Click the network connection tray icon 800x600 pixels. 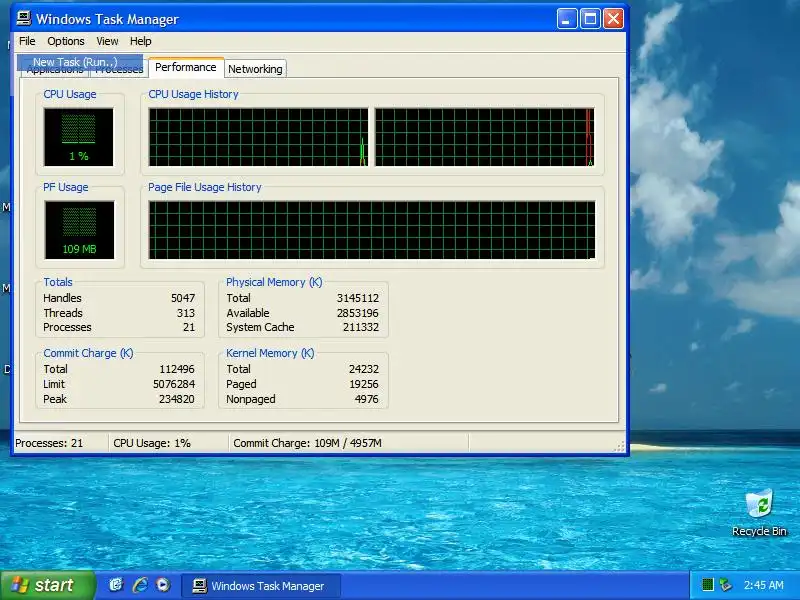725,585
